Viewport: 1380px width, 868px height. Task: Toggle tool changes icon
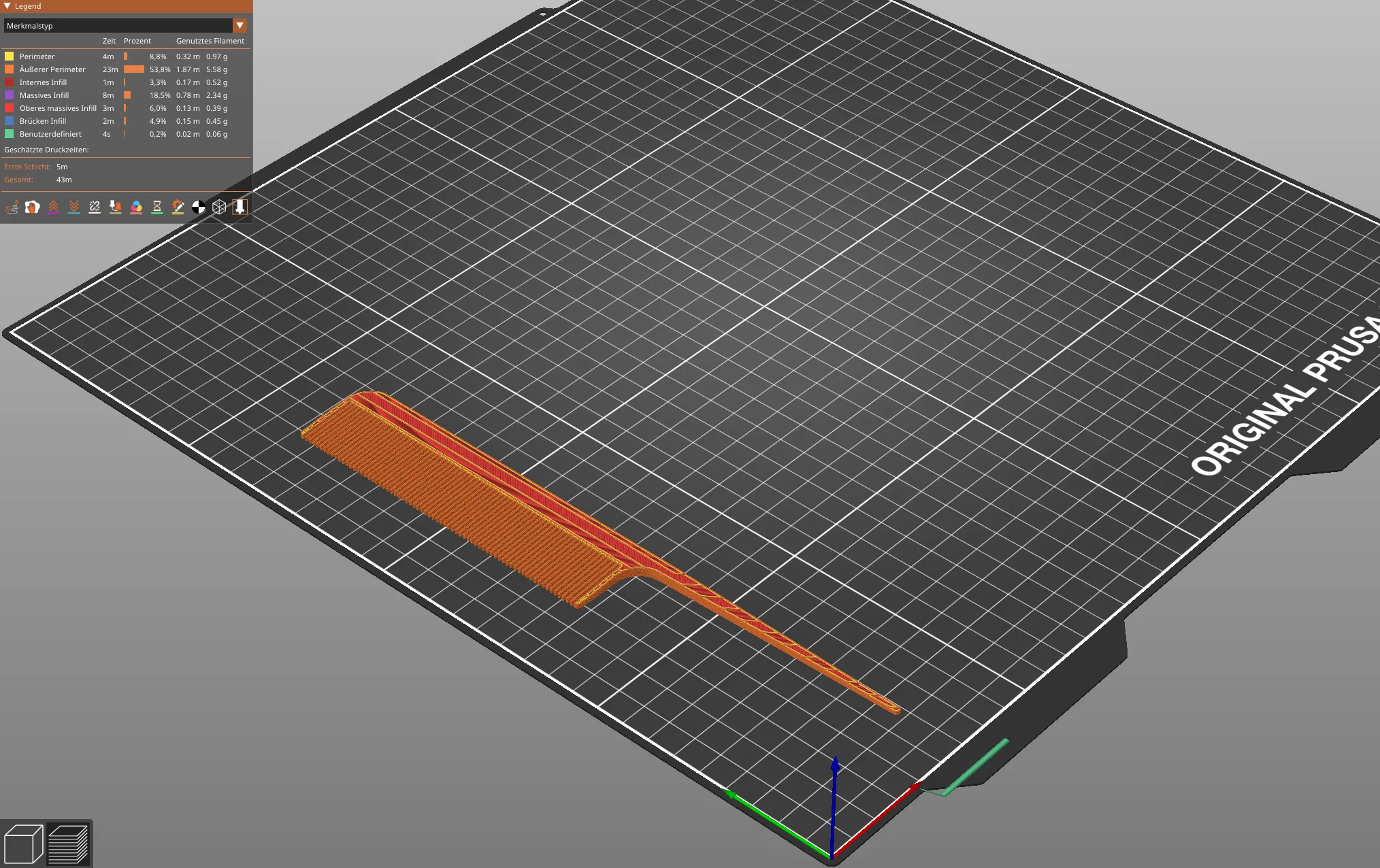pyautogui.click(x=116, y=207)
